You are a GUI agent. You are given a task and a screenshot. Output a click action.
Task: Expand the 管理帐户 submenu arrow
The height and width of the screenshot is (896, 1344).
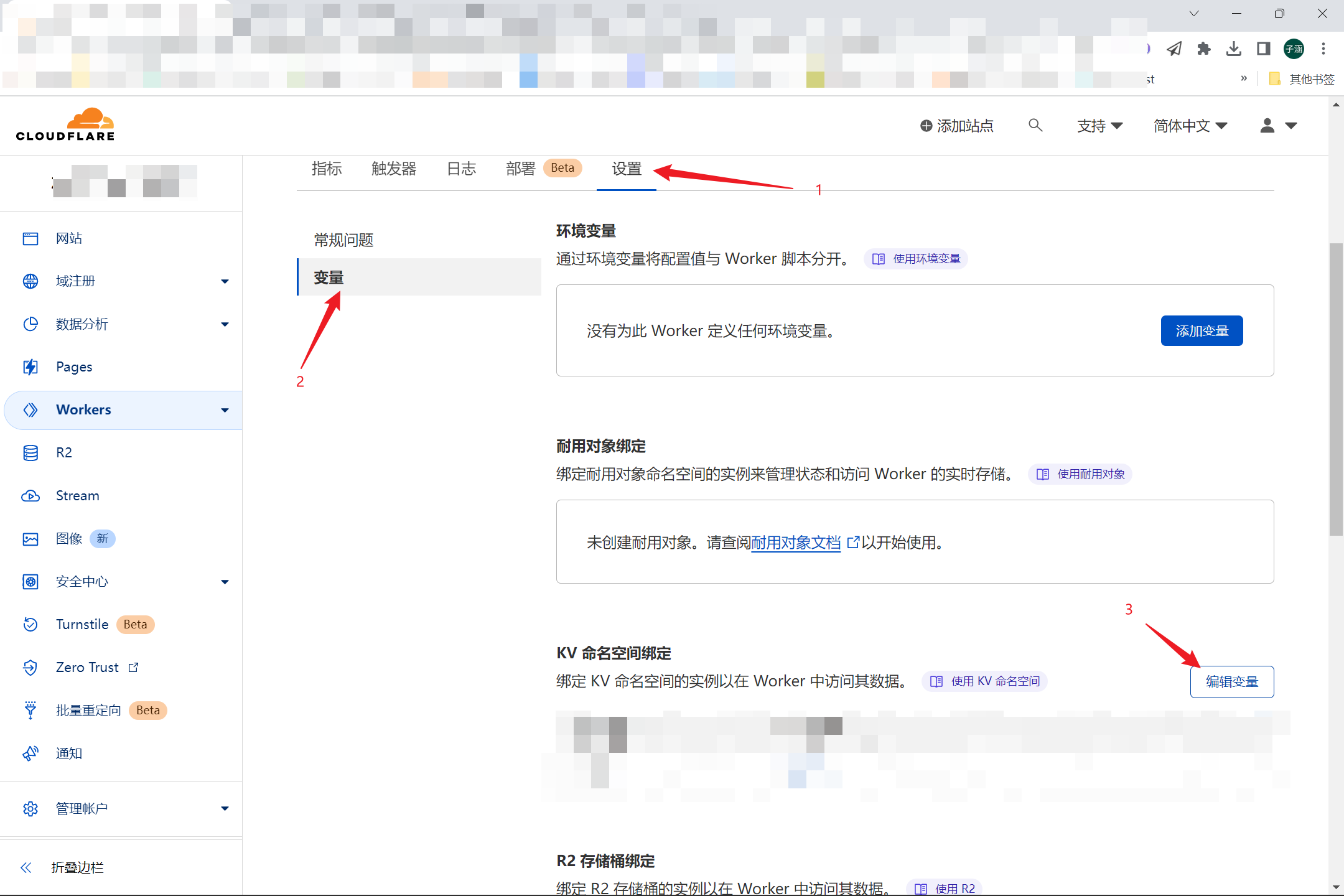coord(225,809)
